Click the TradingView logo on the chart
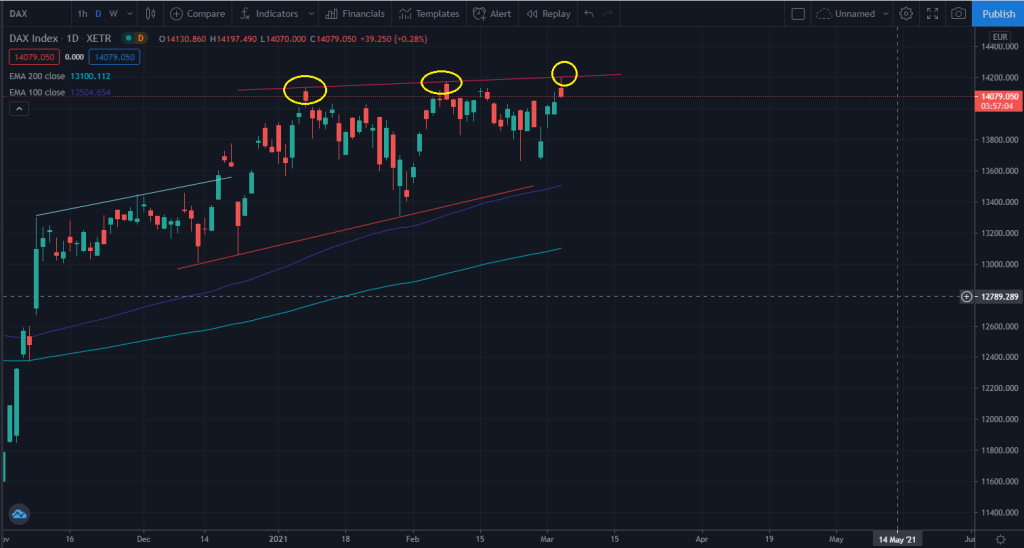Image resolution: width=1024 pixels, height=548 pixels. click(x=20, y=515)
